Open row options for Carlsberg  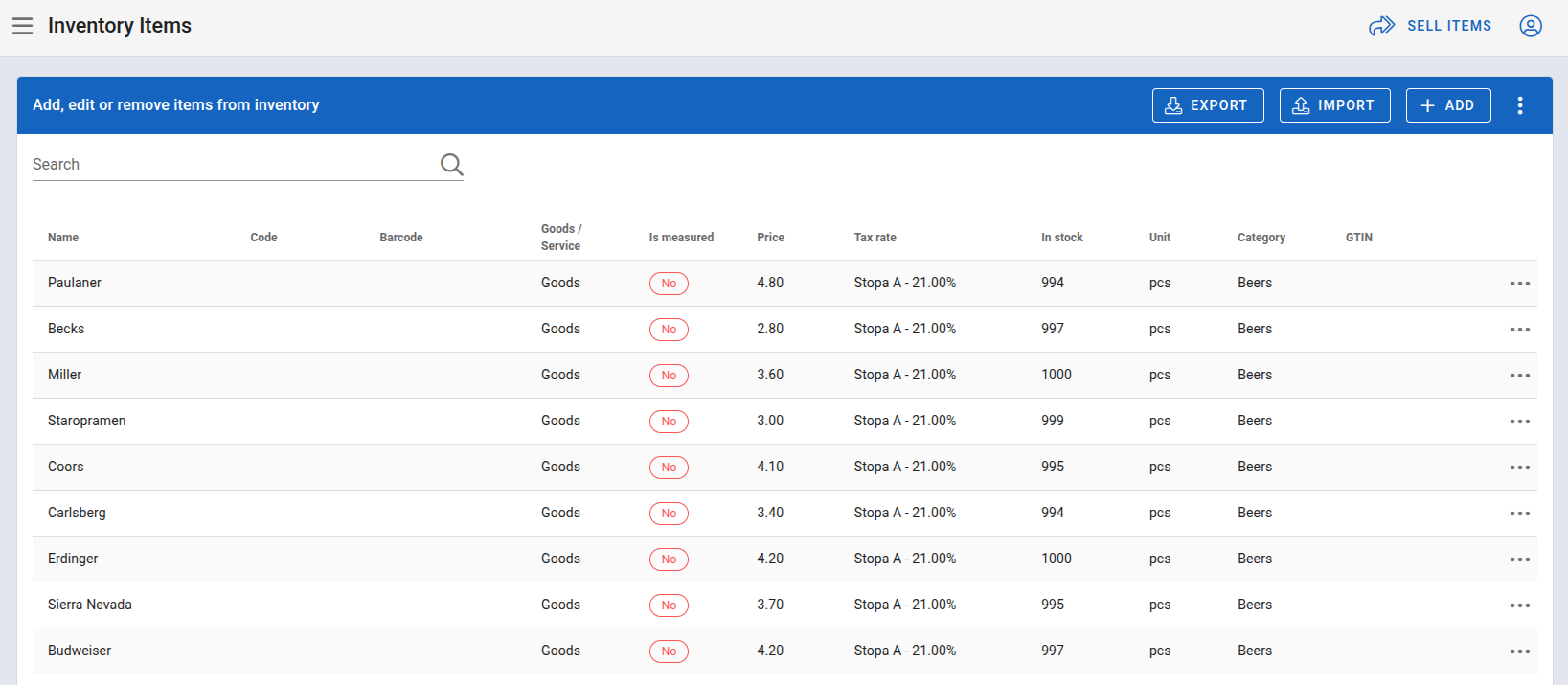[x=1520, y=514]
